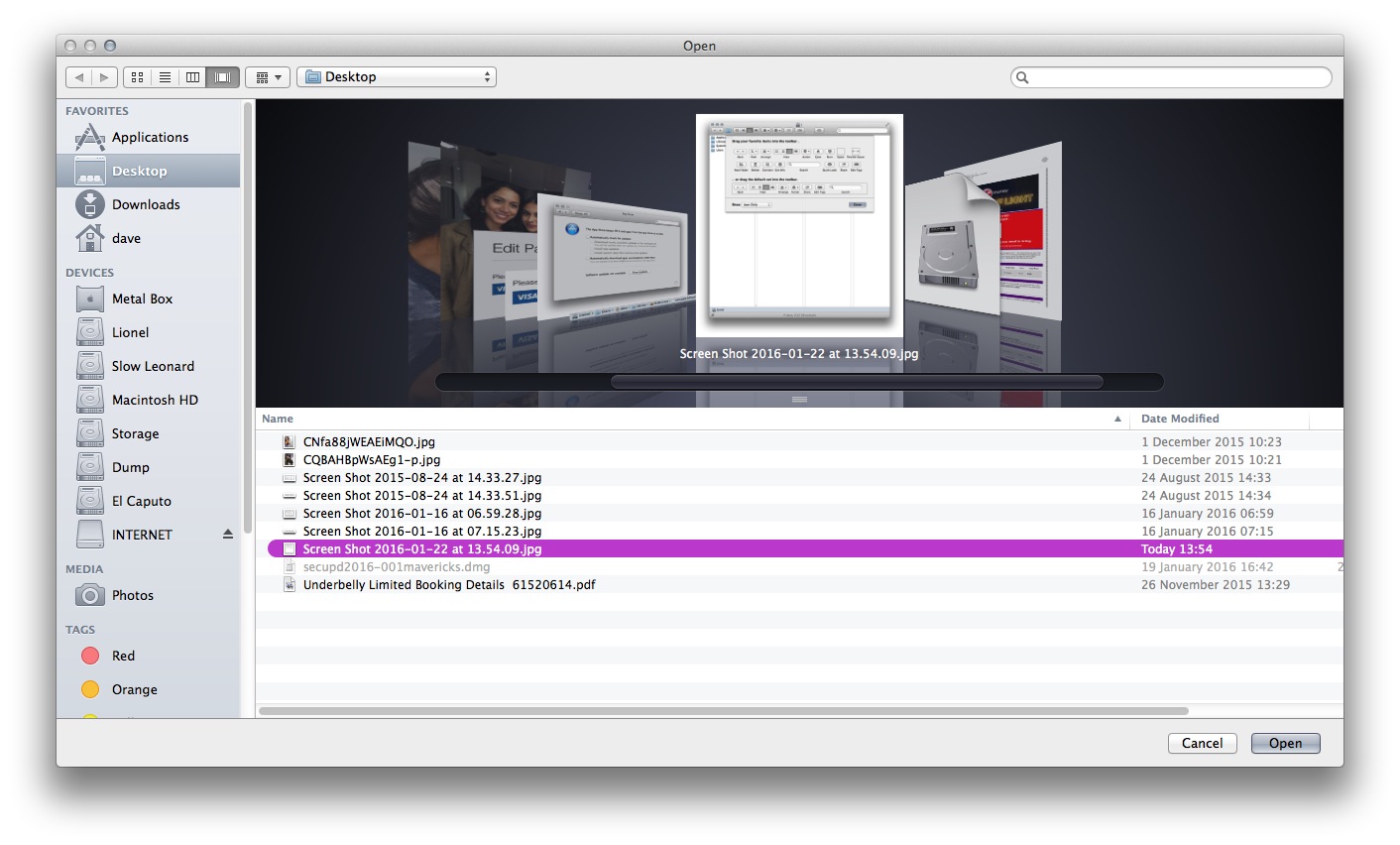Switch to column view mode
Image resolution: width=1400 pixels, height=845 pixels.
(192, 76)
